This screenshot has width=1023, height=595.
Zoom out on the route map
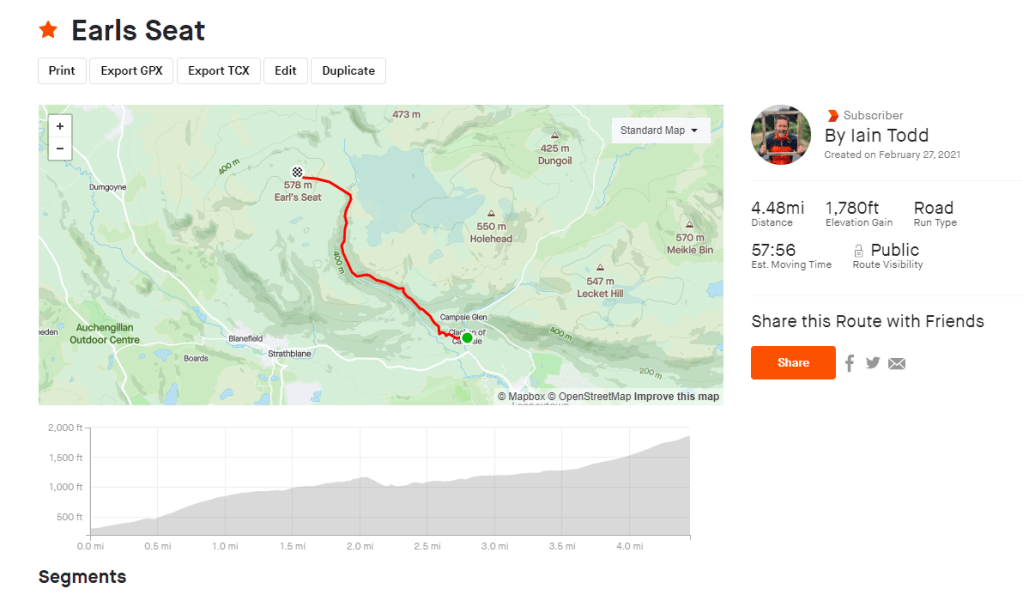click(x=60, y=149)
